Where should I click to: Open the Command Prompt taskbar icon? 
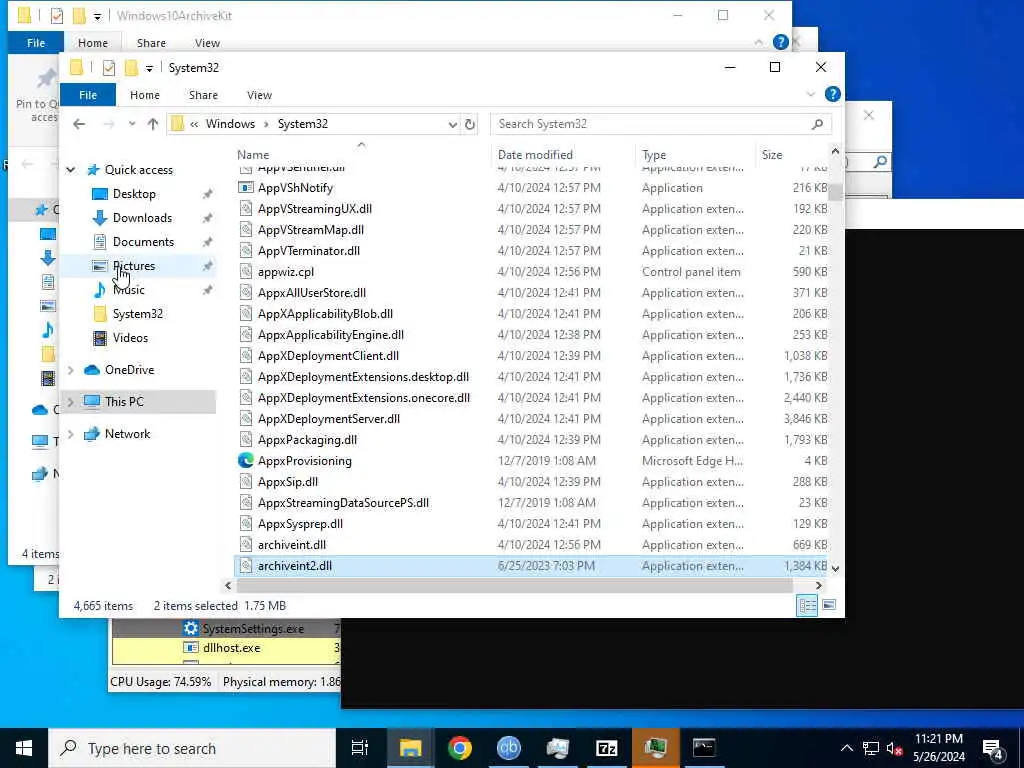click(x=704, y=748)
